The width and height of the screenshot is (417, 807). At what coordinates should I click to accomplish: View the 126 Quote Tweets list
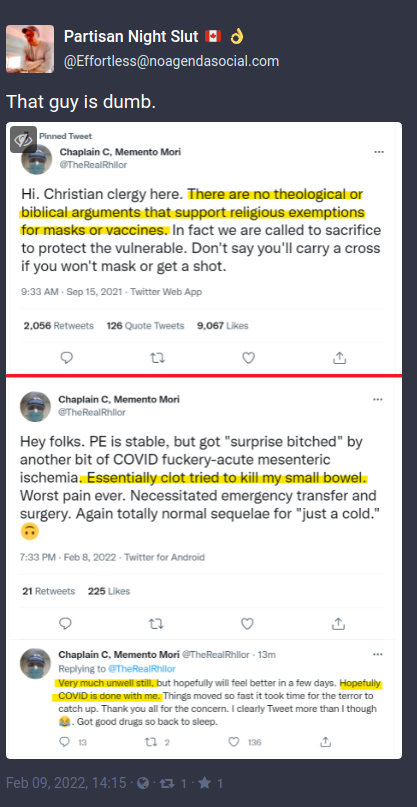pos(145,326)
